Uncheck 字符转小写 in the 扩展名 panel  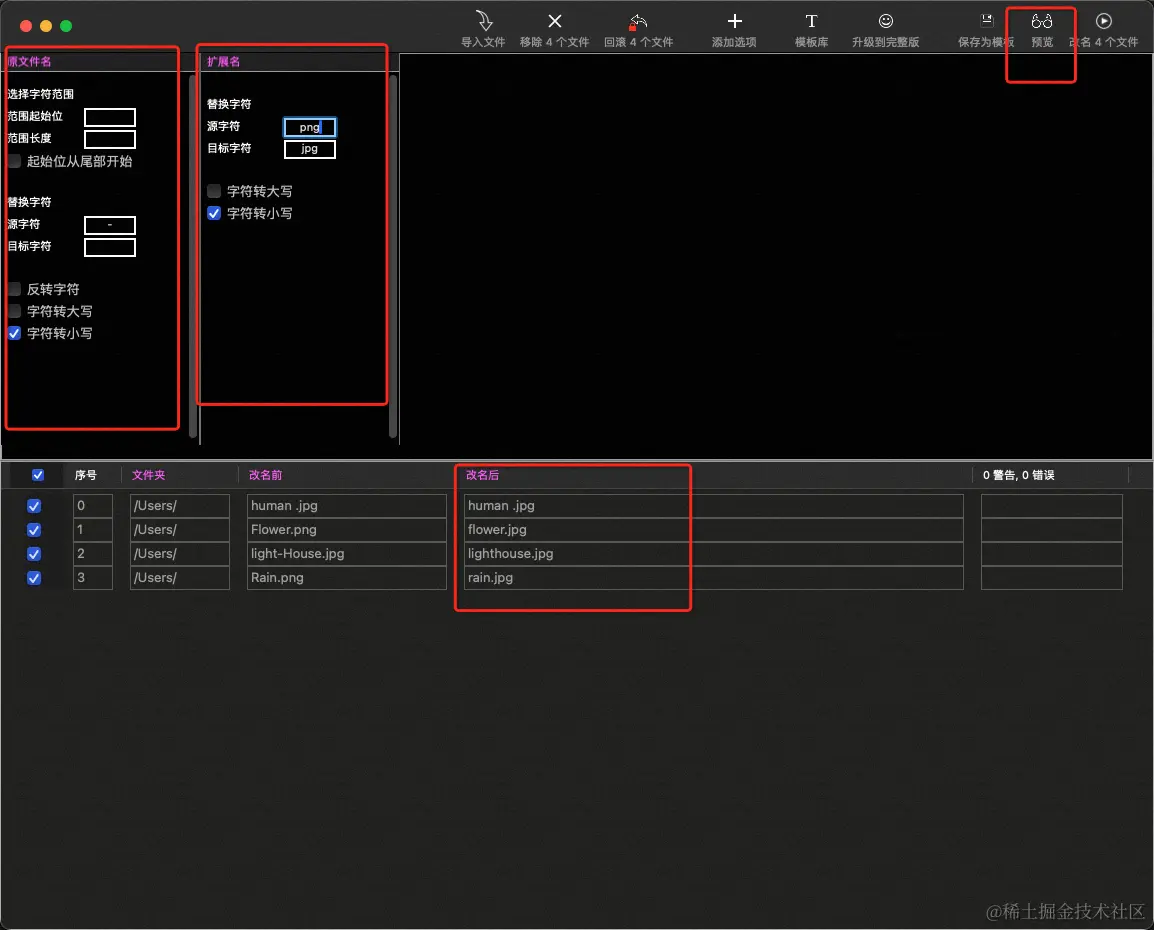coord(214,213)
